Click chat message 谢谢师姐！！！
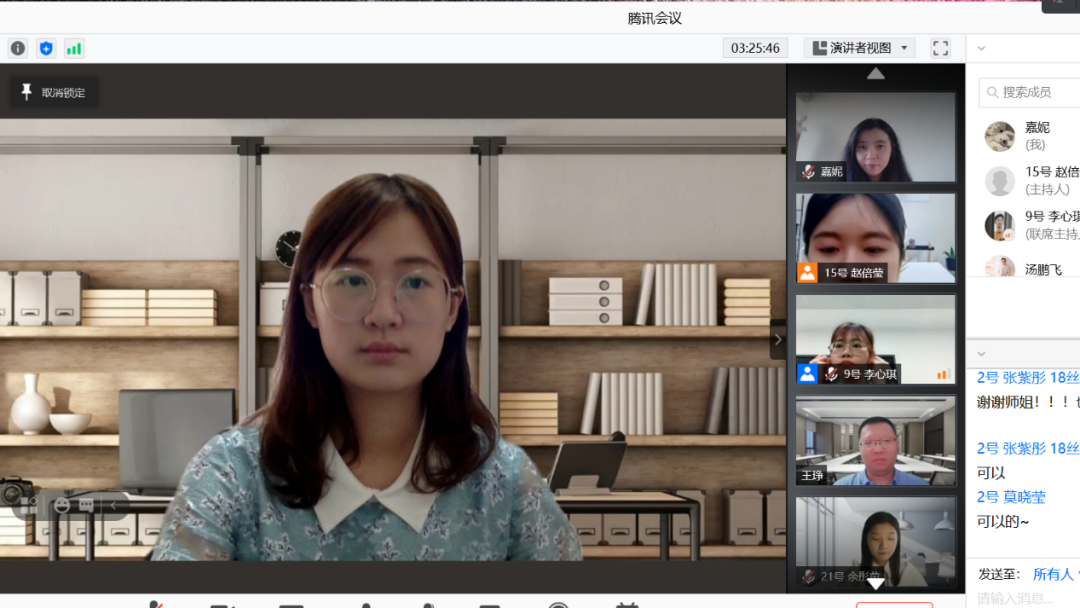1080x608 pixels. [1026, 402]
